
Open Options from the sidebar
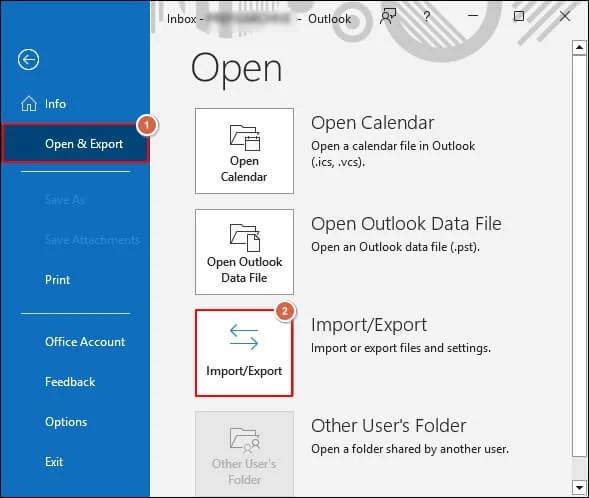point(66,422)
